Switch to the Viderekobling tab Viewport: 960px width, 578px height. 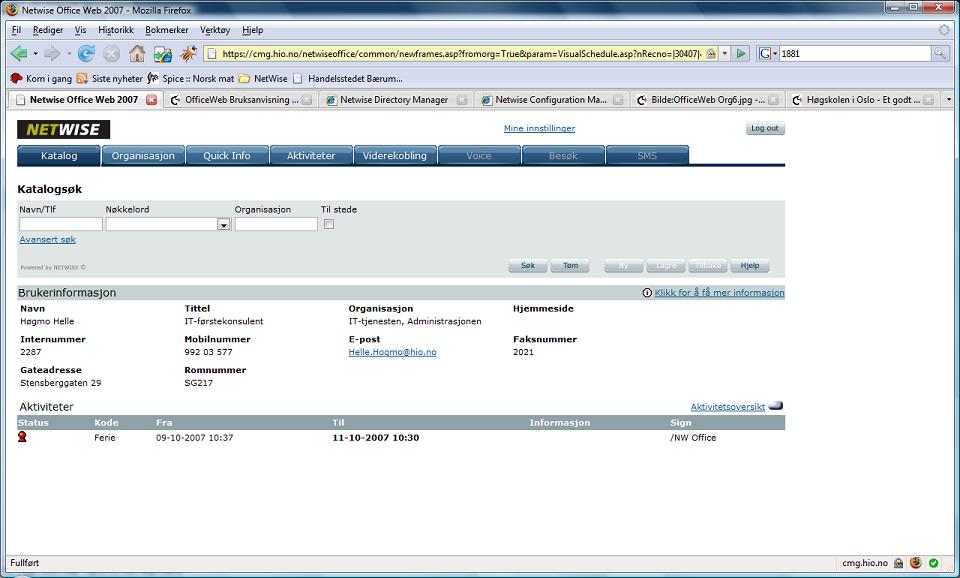coord(395,156)
